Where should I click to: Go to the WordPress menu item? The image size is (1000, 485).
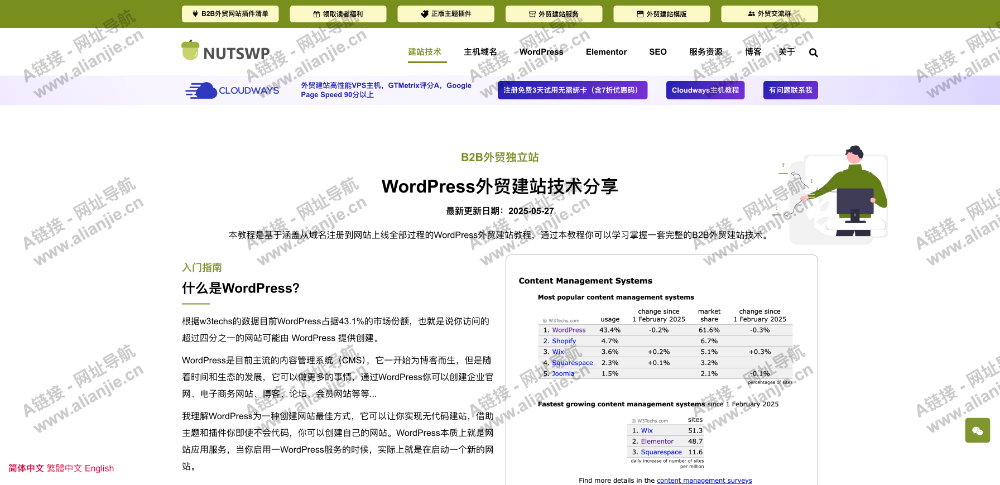(541, 52)
